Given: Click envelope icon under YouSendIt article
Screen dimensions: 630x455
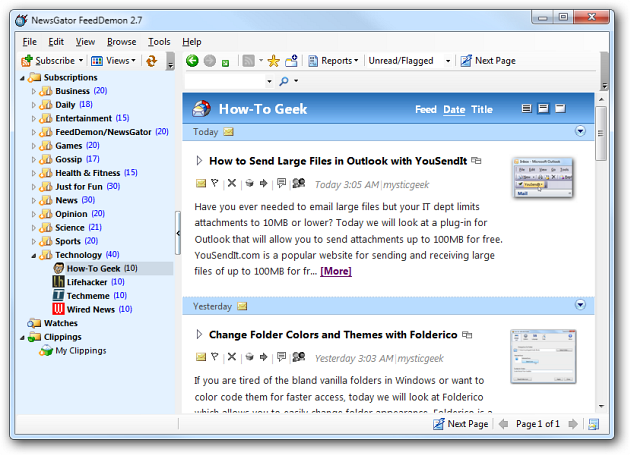Looking at the screenshot, I should click(x=201, y=184).
